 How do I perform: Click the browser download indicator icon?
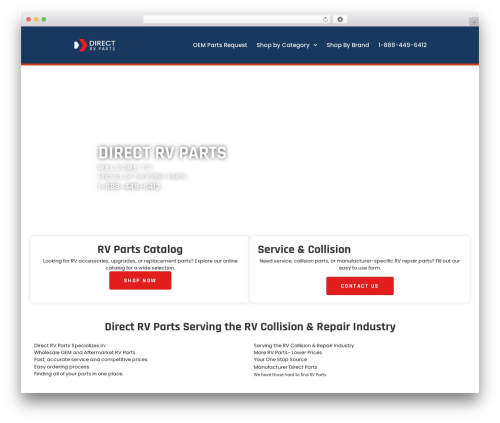340,19
